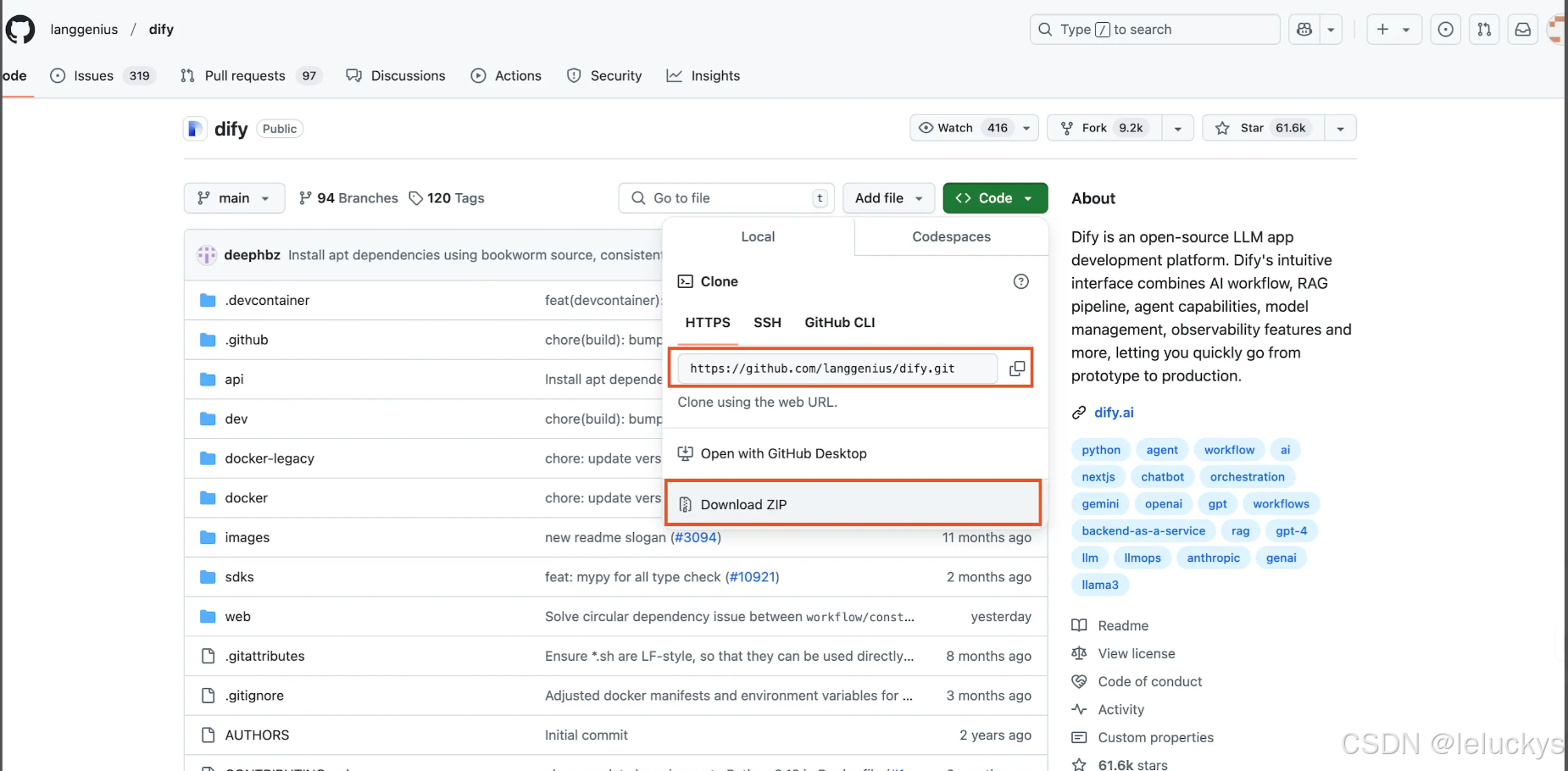Open the api folder

pos(234,380)
